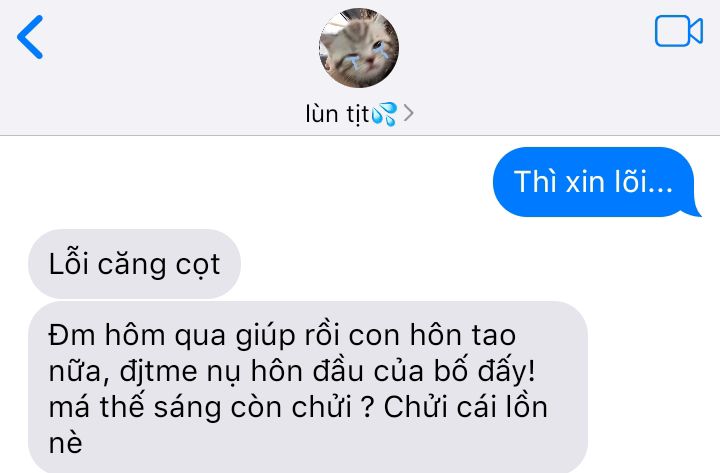Tap the words 'giúp rồi con hôn tao'
Screen dimensions: 720x473
point(376,335)
